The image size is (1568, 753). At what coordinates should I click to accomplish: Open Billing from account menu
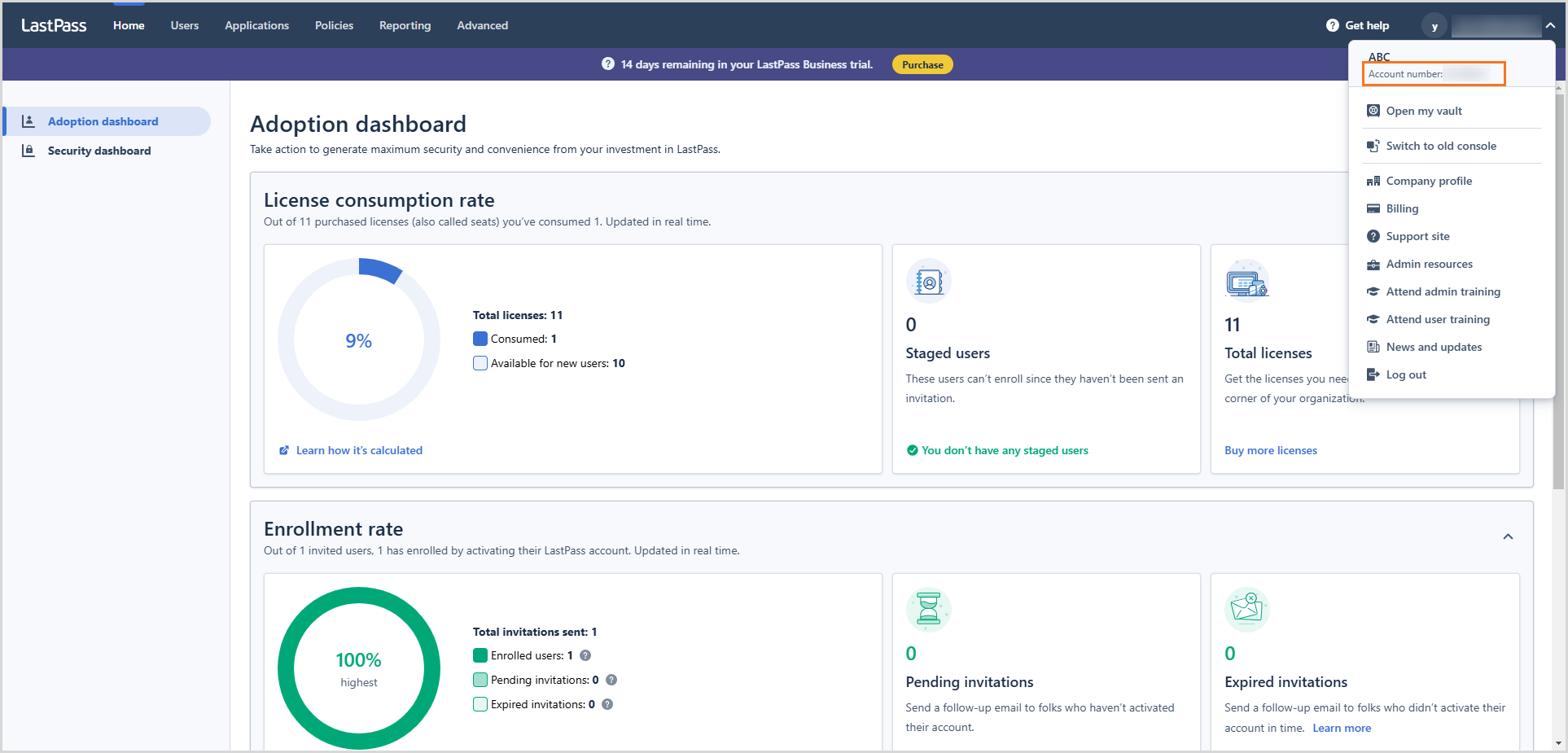[x=1402, y=208]
